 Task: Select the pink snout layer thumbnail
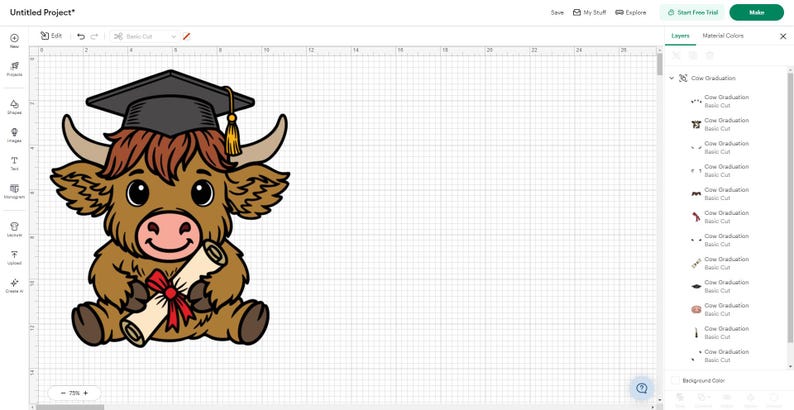coord(696,309)
